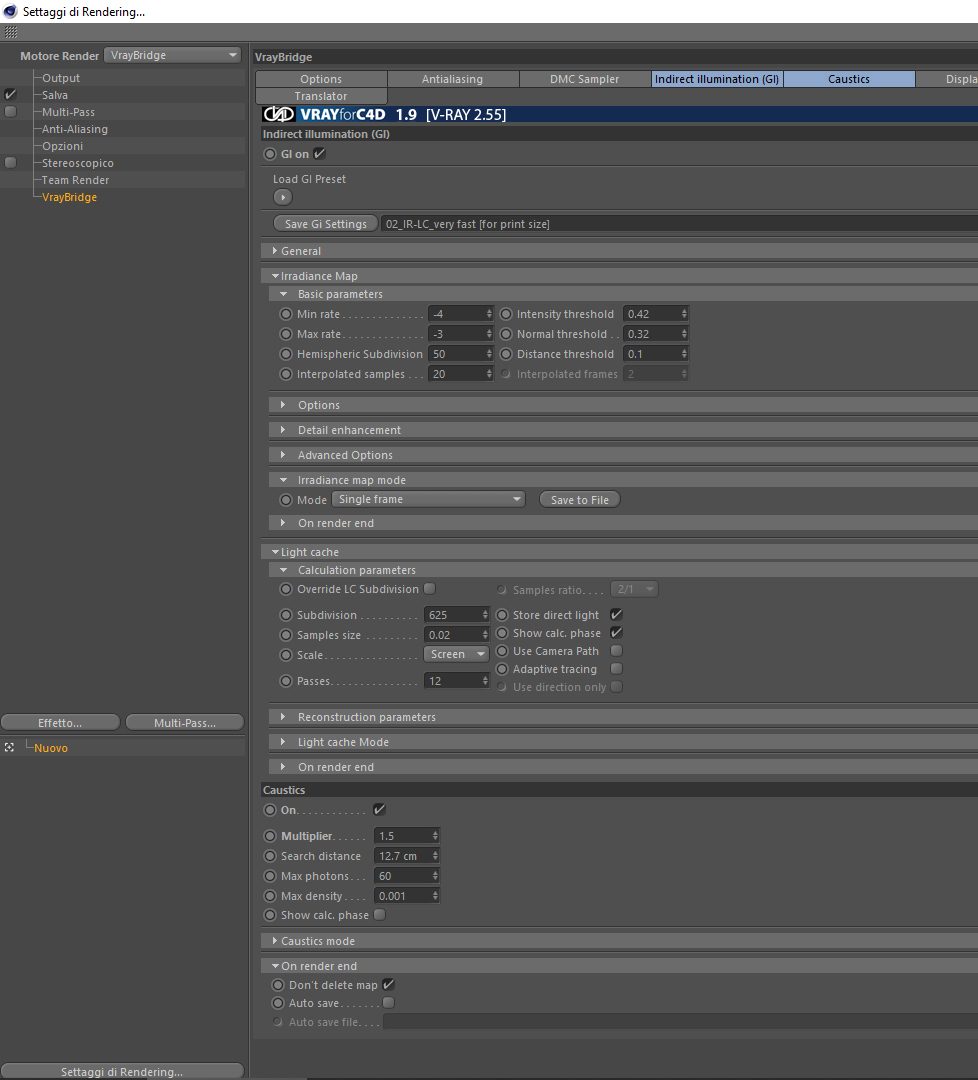Toggle Caustics On checkbox
The image size is (978, 1080).
[379, 809]
